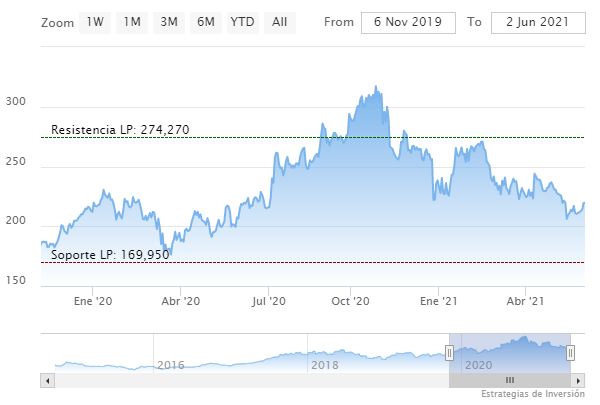Click the To date input field
The image size is (600, 405).
[537, 23]
